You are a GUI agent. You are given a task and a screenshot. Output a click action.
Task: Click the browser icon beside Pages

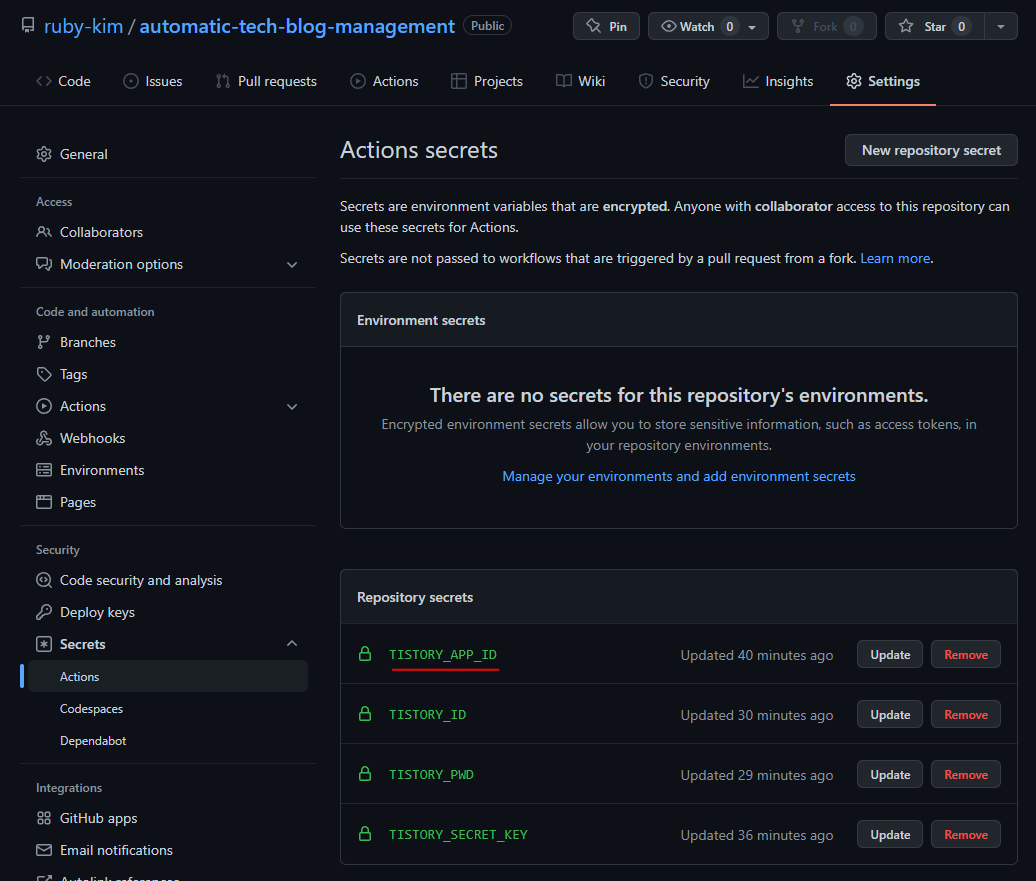[x=44, y=502]
